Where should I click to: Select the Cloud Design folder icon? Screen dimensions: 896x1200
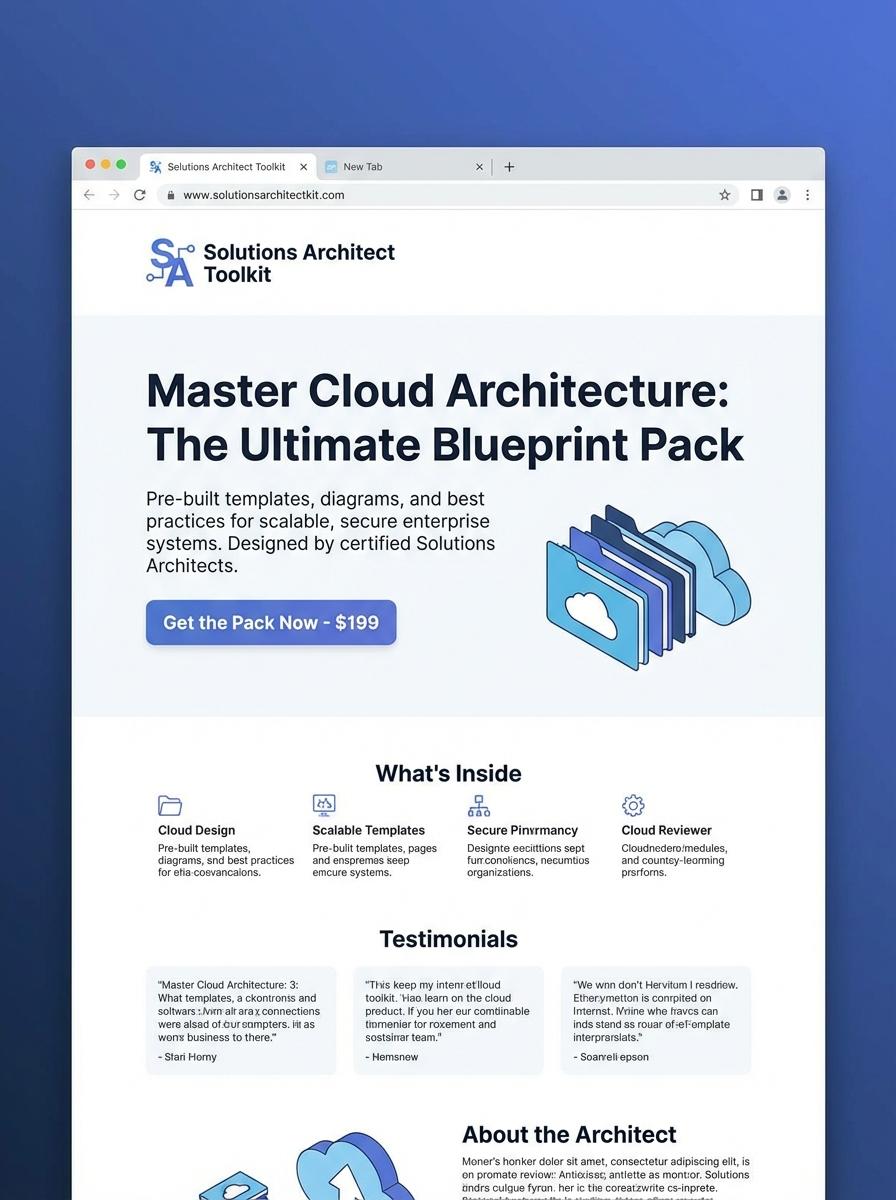point(170,805)
